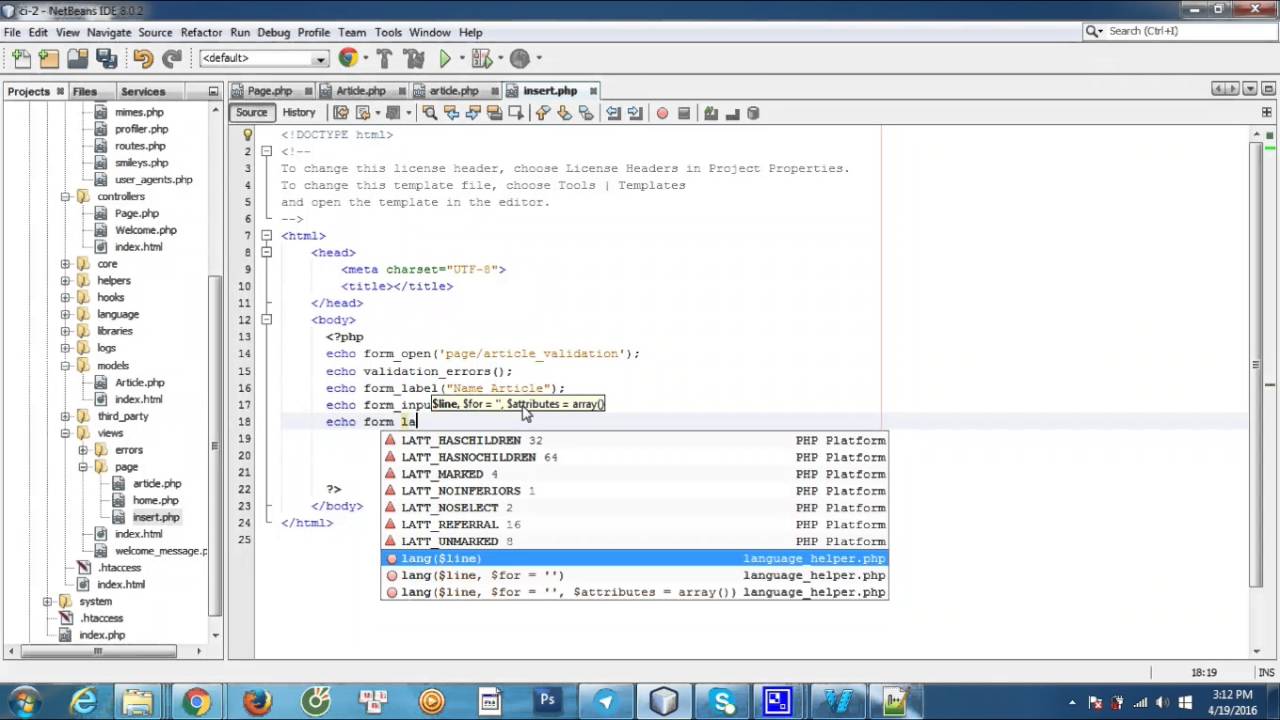The height and width of the screenshot is (720, 1280).
Task: Expand the core folder in the tree
Action: 65,264
